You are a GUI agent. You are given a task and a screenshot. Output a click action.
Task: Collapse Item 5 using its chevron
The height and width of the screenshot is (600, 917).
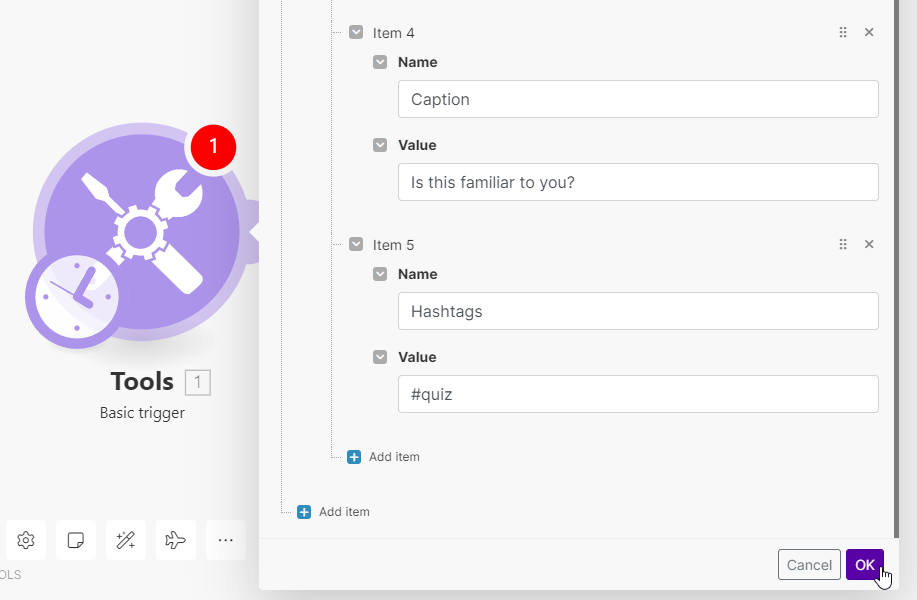pos(356,245)
